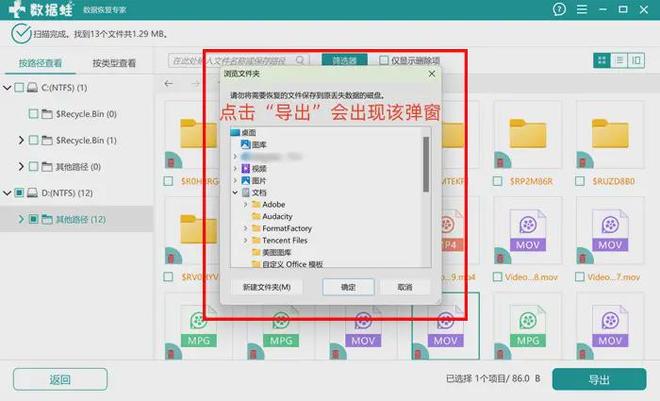This screenshot has width=660, height=401.
Task: Expand the Adobe folder chevron
Action: [245, 204]
